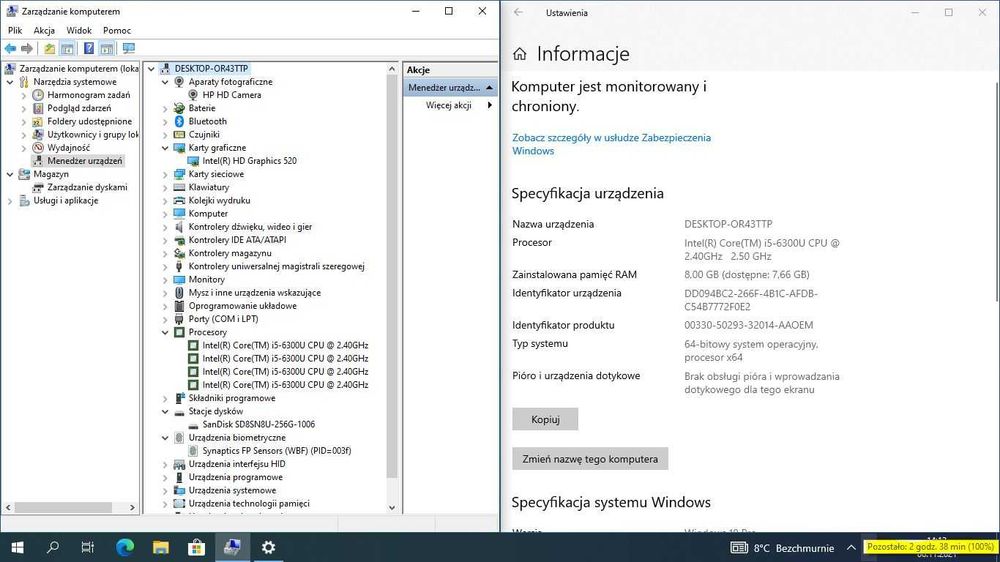This screenshot has width=1000, height=562.
Task: Open File Explorer from taskbar
Action: pos(161,547)
